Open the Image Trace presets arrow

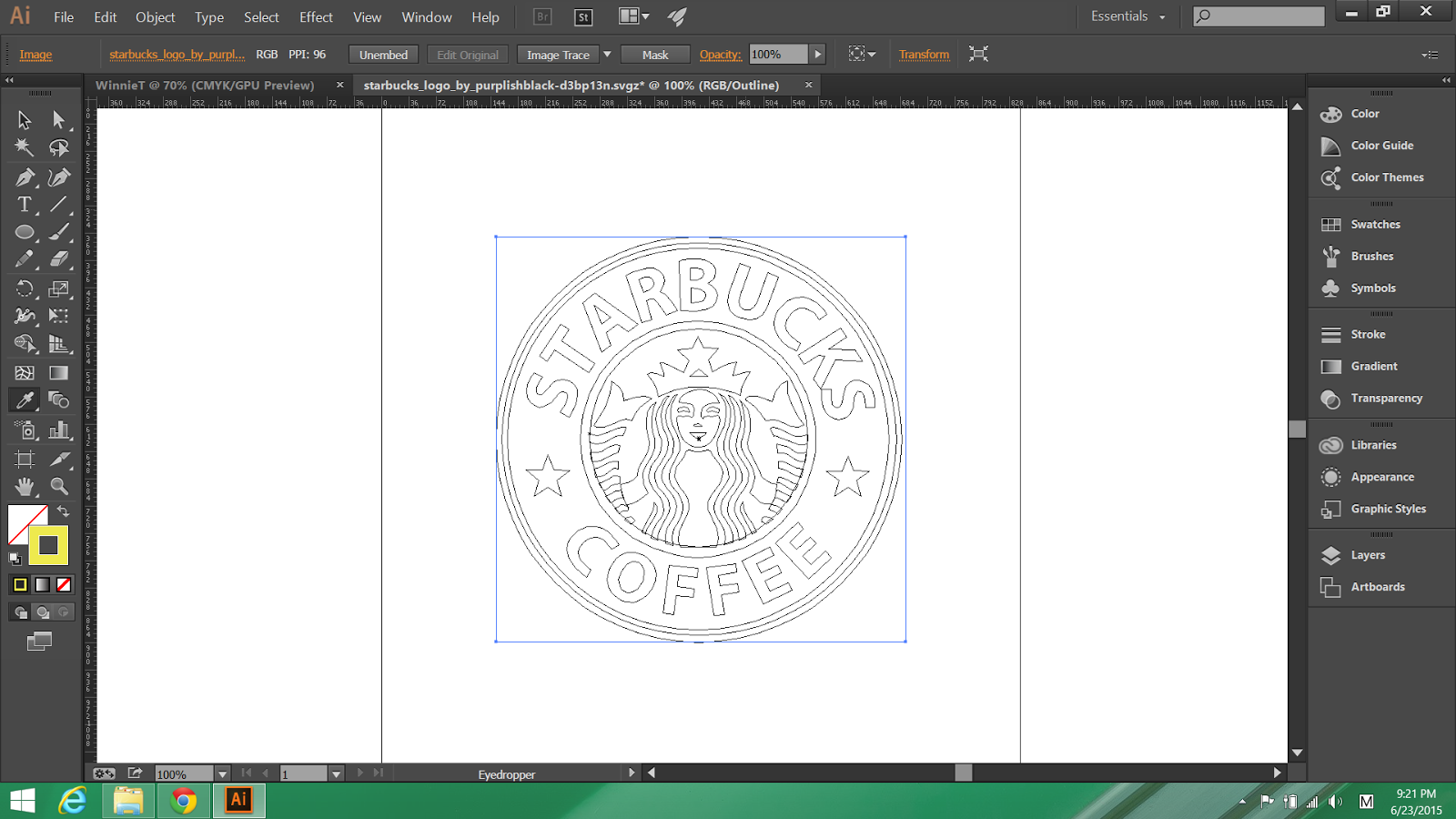pyautogui.click(x=607, y=55)
